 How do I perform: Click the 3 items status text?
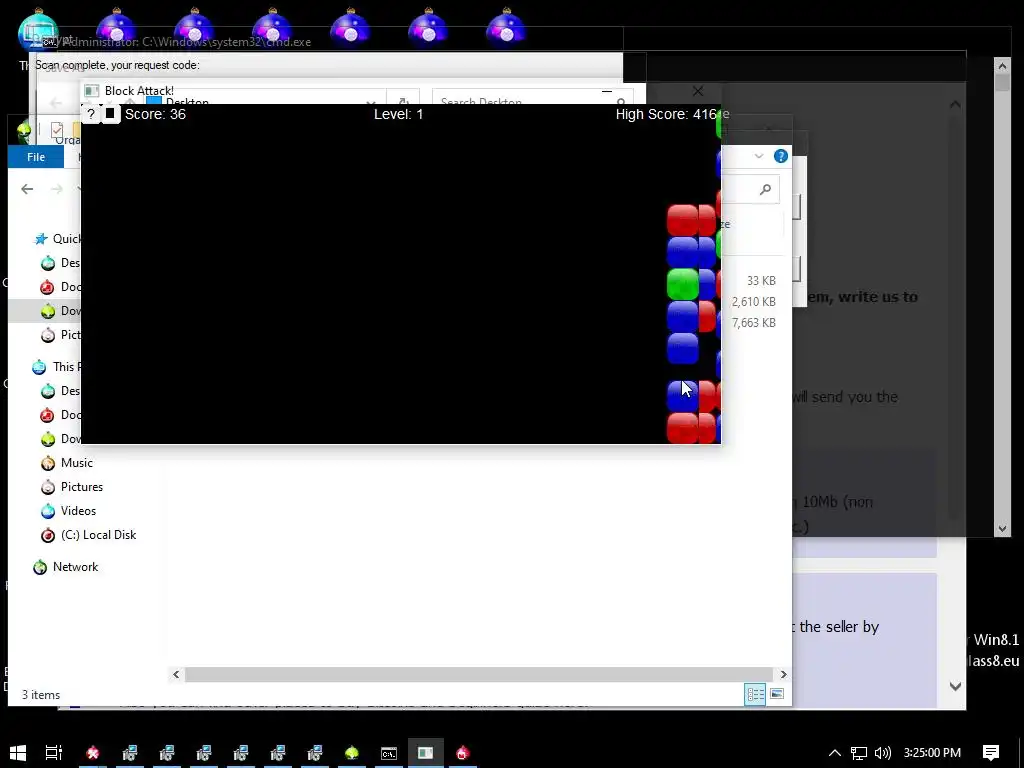click(x=41, y=695)
